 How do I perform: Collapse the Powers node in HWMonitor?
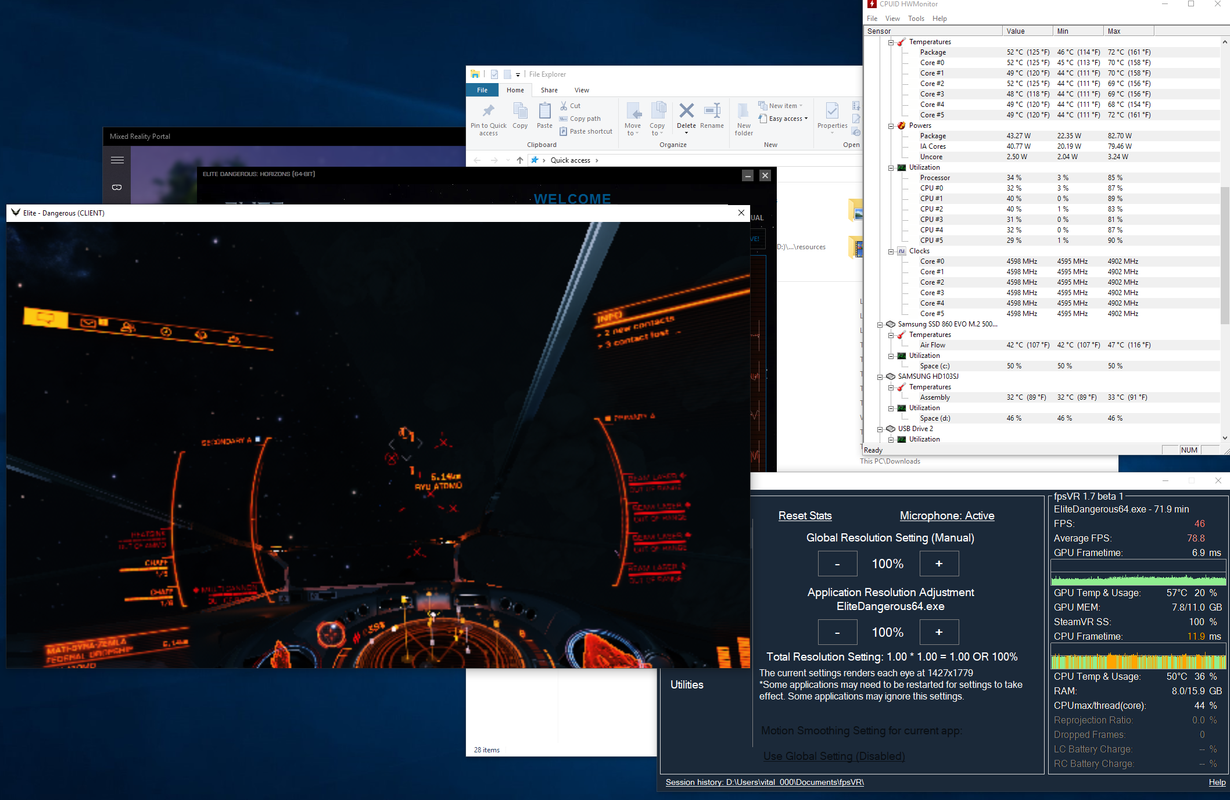click(x=891, y=126)
